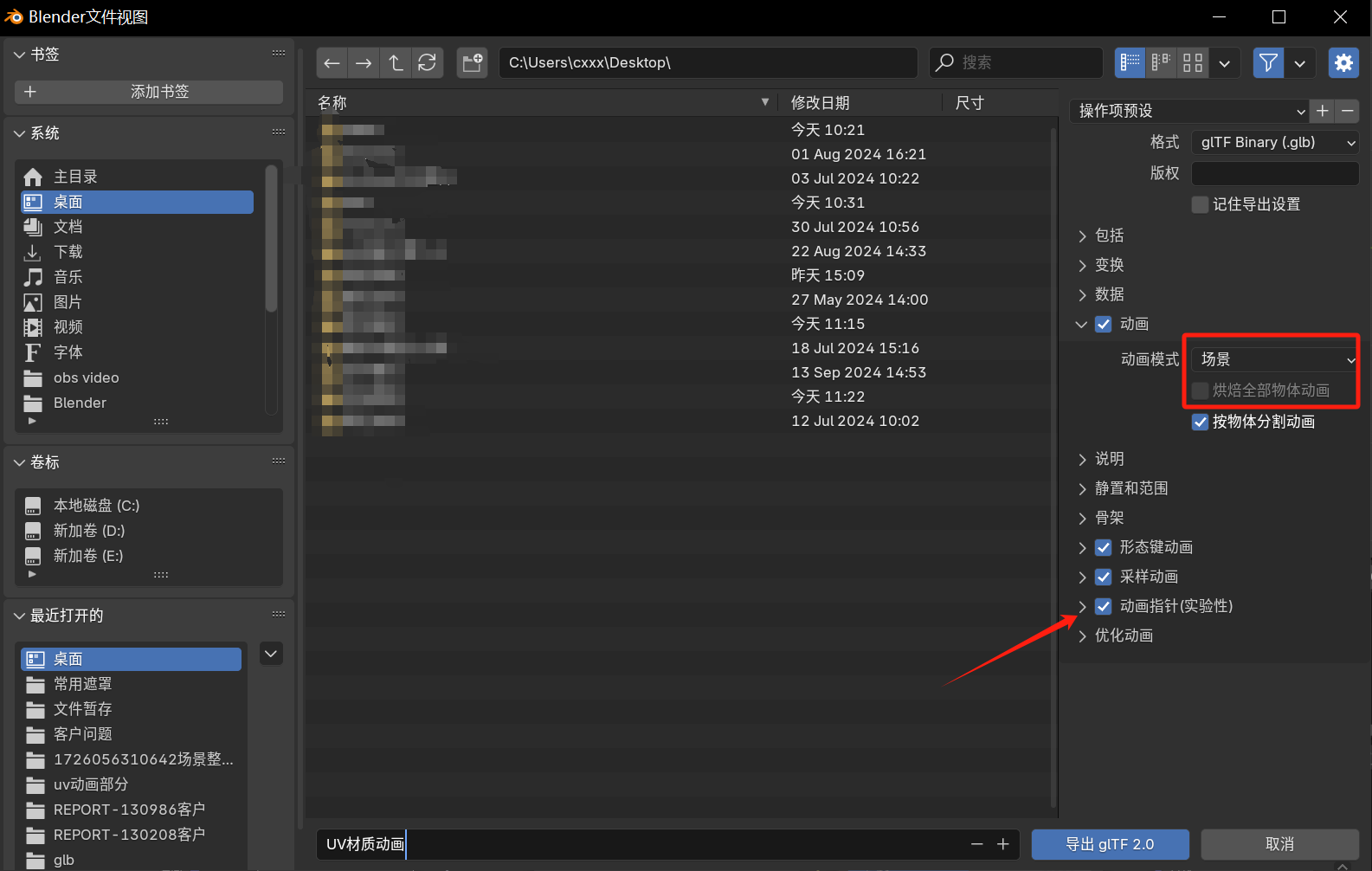Image resolution: width=1372 pixels, height=871 pixels.
Task: Open the 动画模式 场景 dropdown
Action: point(1275,359)
